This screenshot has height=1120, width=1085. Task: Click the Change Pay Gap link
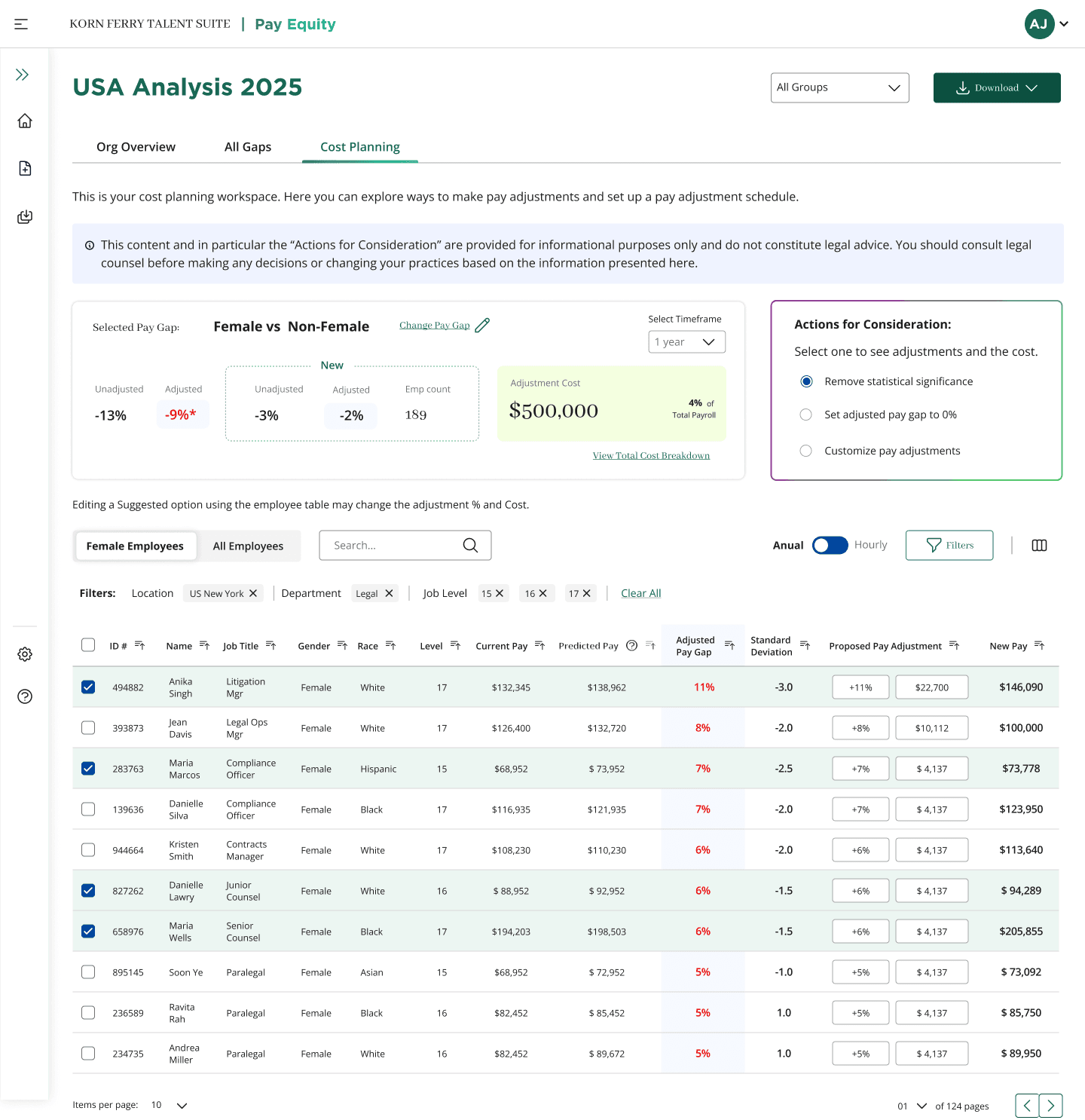click(x=435, y=326)
